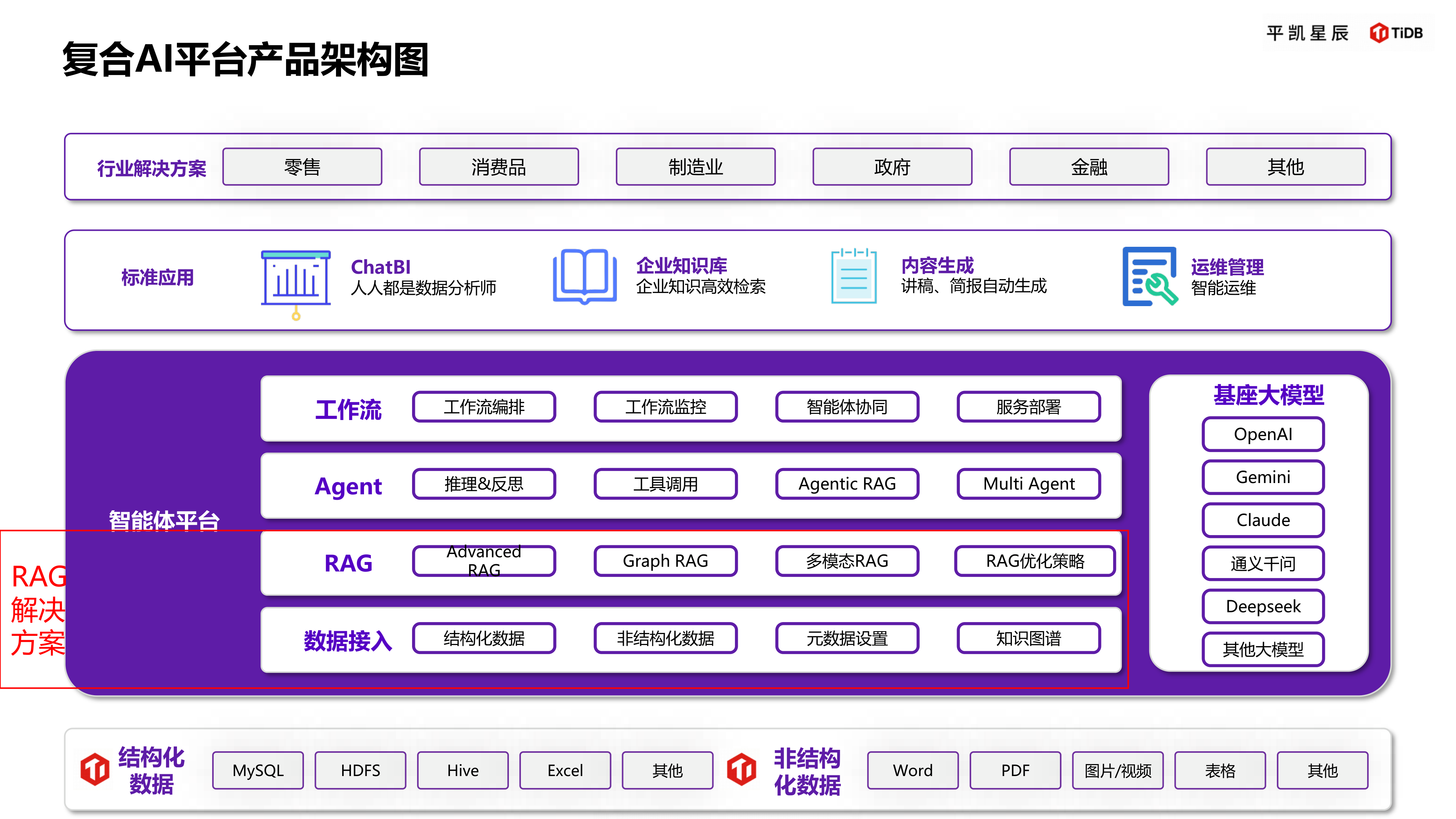Click the notepad content generation icon
This screenshot has width=1456, height=819.
point(854,276)
